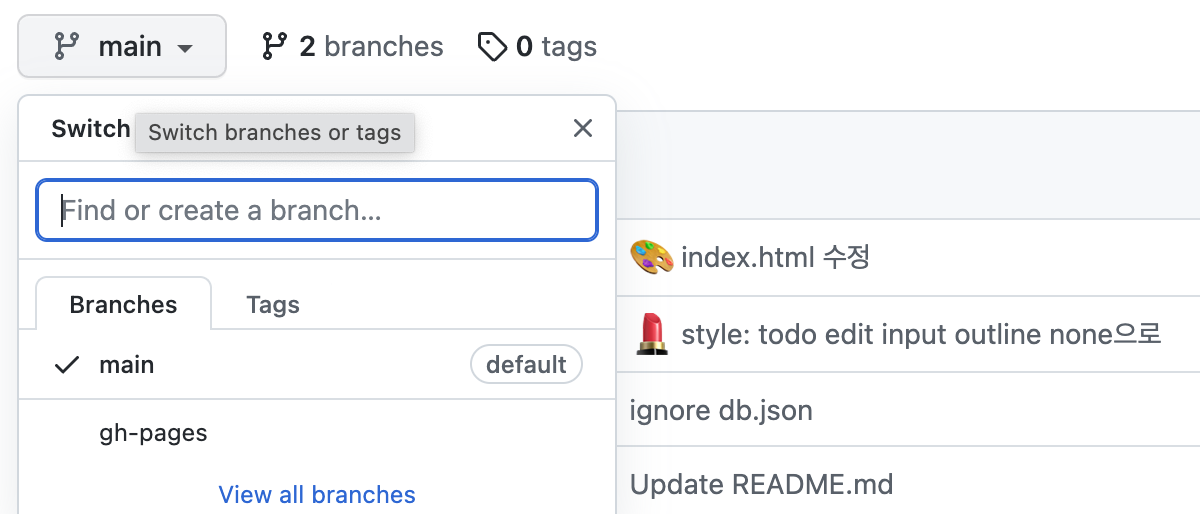The height and width of the screenshot is (514, 1200).
Task: Click the git branch icon in main button
Action: tap(66, 46)
